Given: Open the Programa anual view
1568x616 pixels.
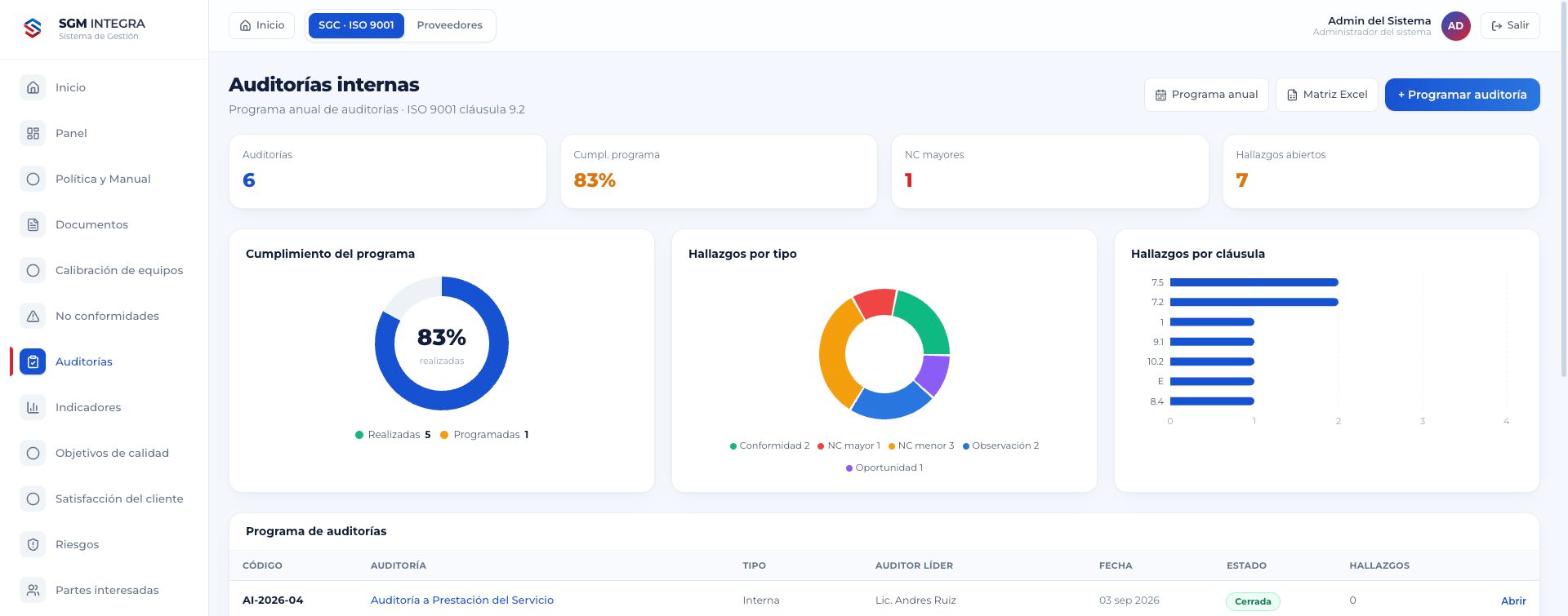Looking at the screenshot, I should click(x=1206, y=94).
